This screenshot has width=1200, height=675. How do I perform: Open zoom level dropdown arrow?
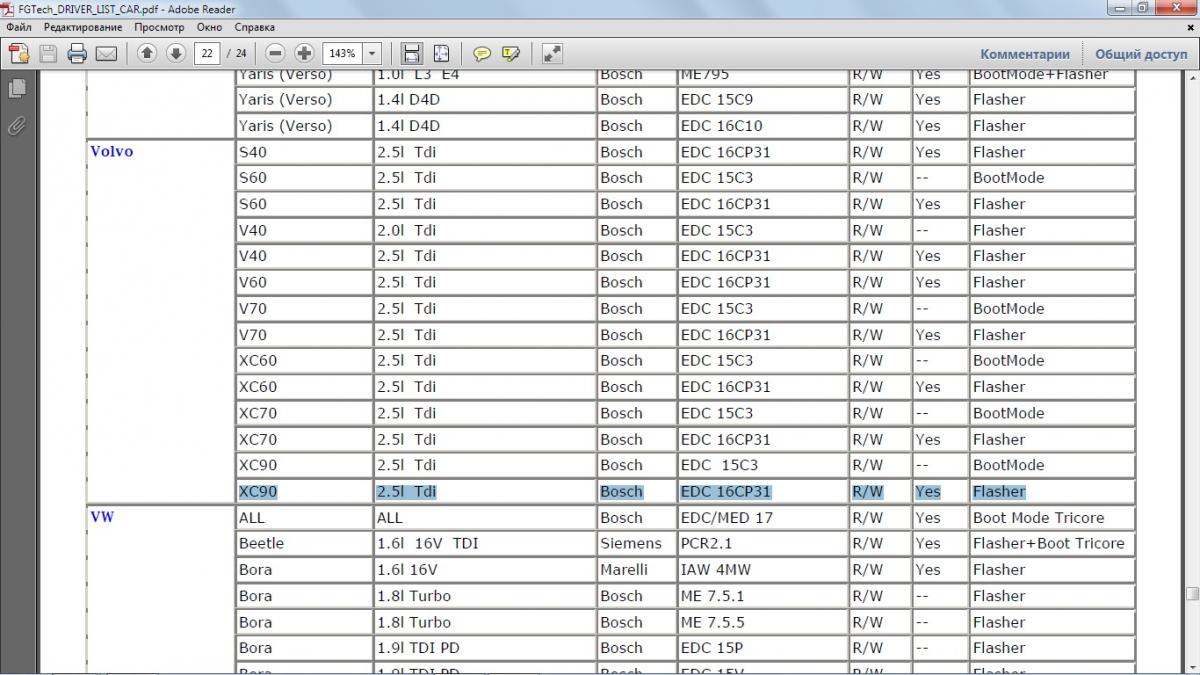tap(373, 53)
